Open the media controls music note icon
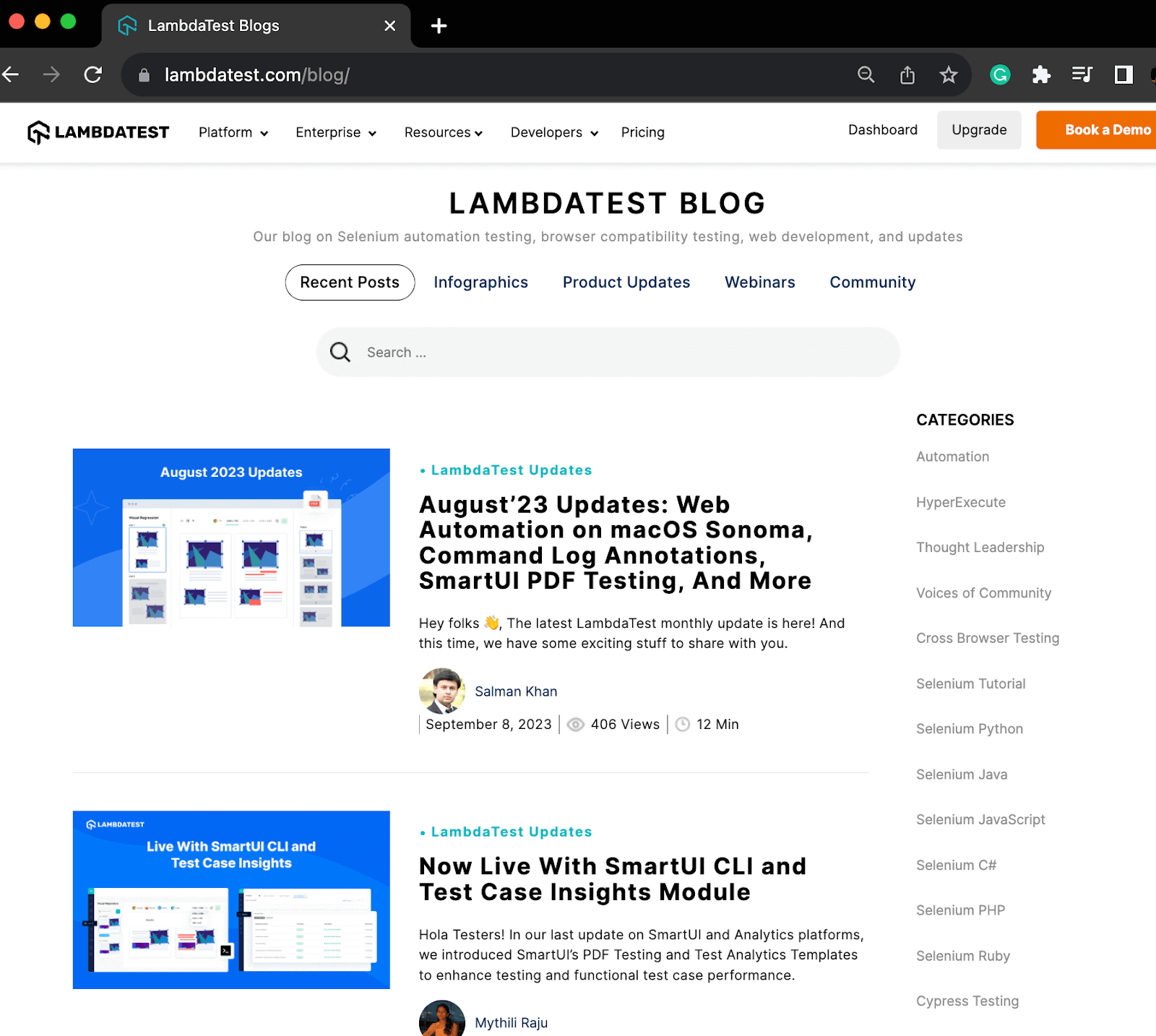 (x=1082, y=74)
